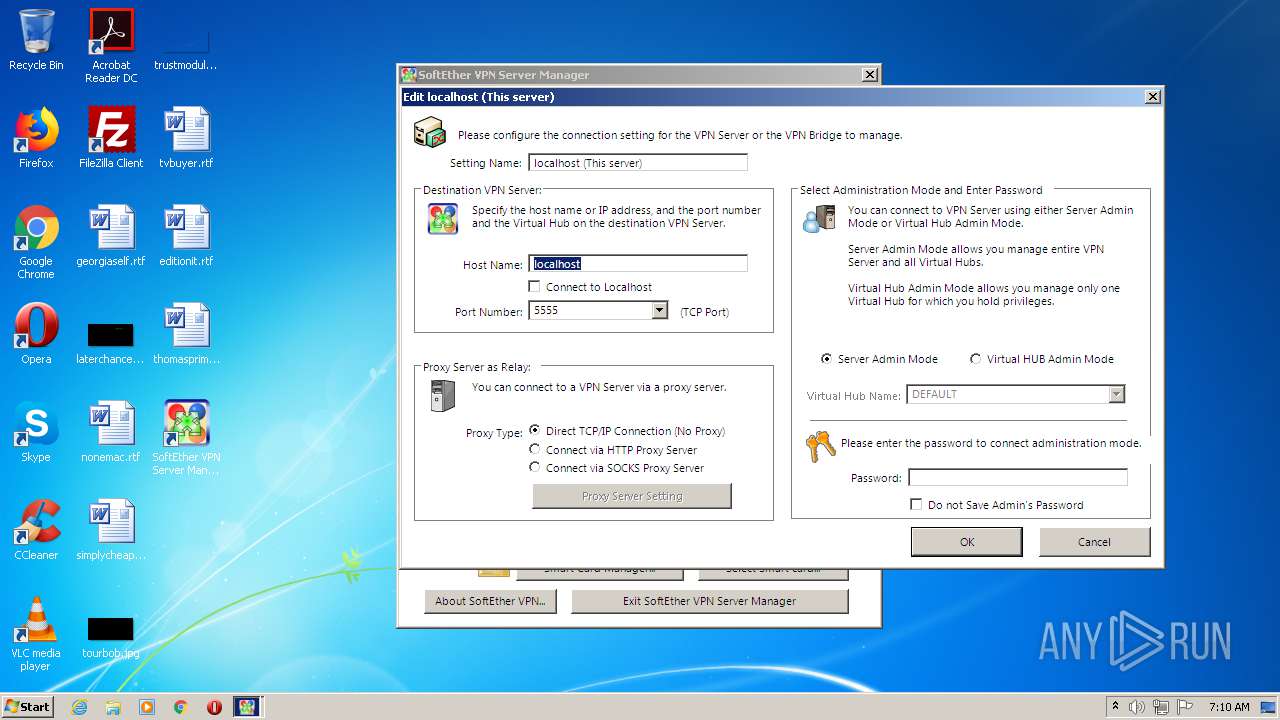
Task: Launch Firefox from the desktop
Action: pyautogui.click(x=36, y=138)
